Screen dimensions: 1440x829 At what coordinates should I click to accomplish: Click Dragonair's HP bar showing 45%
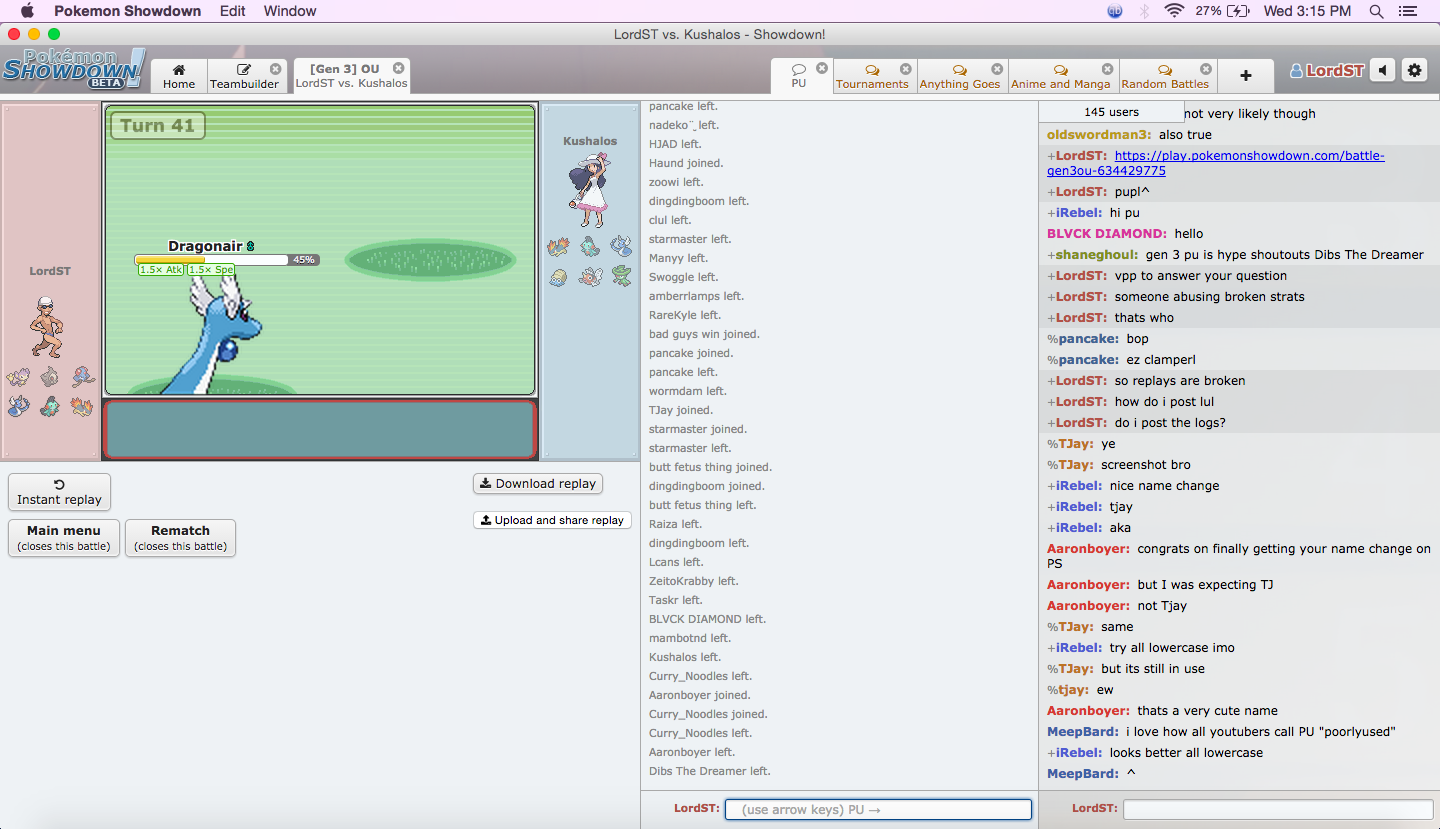pyautogui.click(x=227, y=260)
